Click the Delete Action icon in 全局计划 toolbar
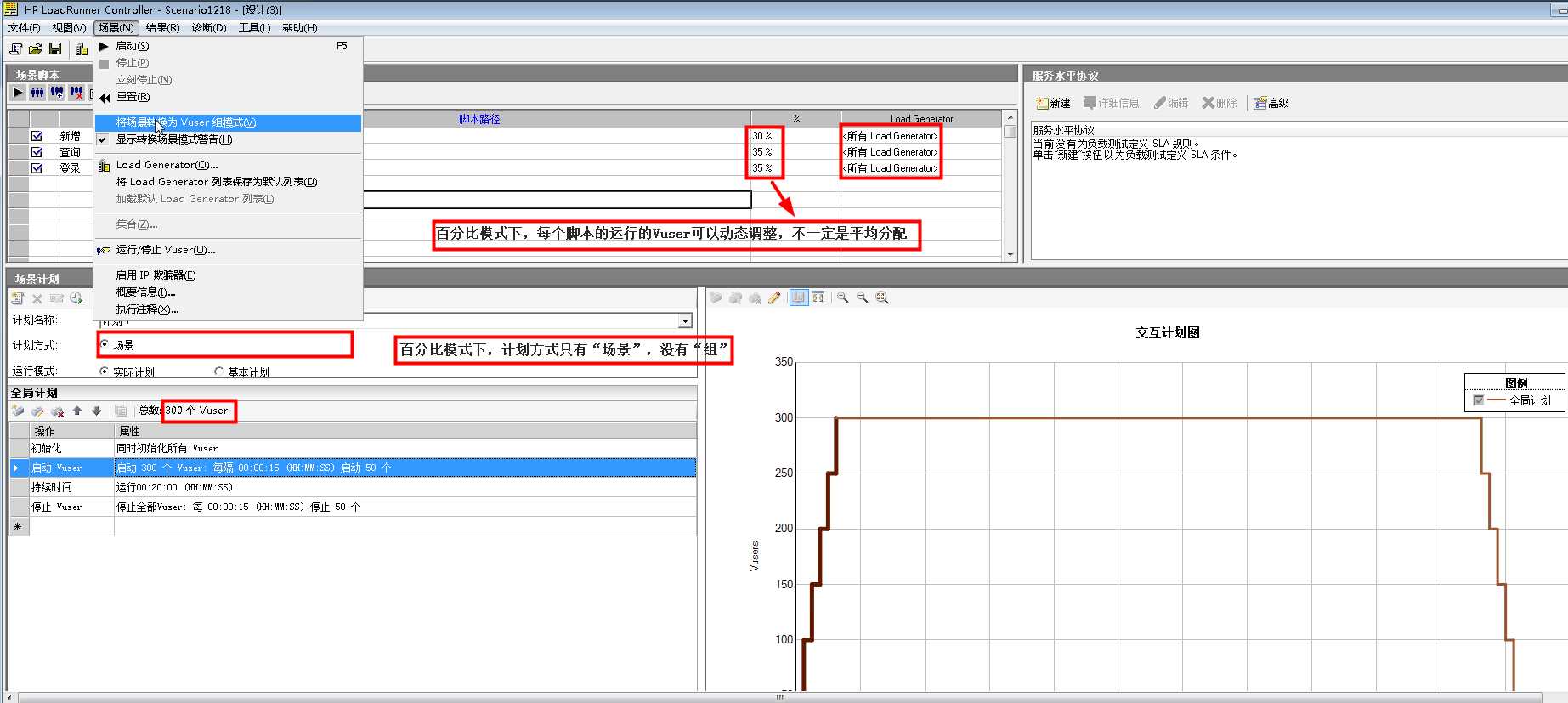Image resolution: width=1568 pixels, height=703 pixels. tap(57, 411)
